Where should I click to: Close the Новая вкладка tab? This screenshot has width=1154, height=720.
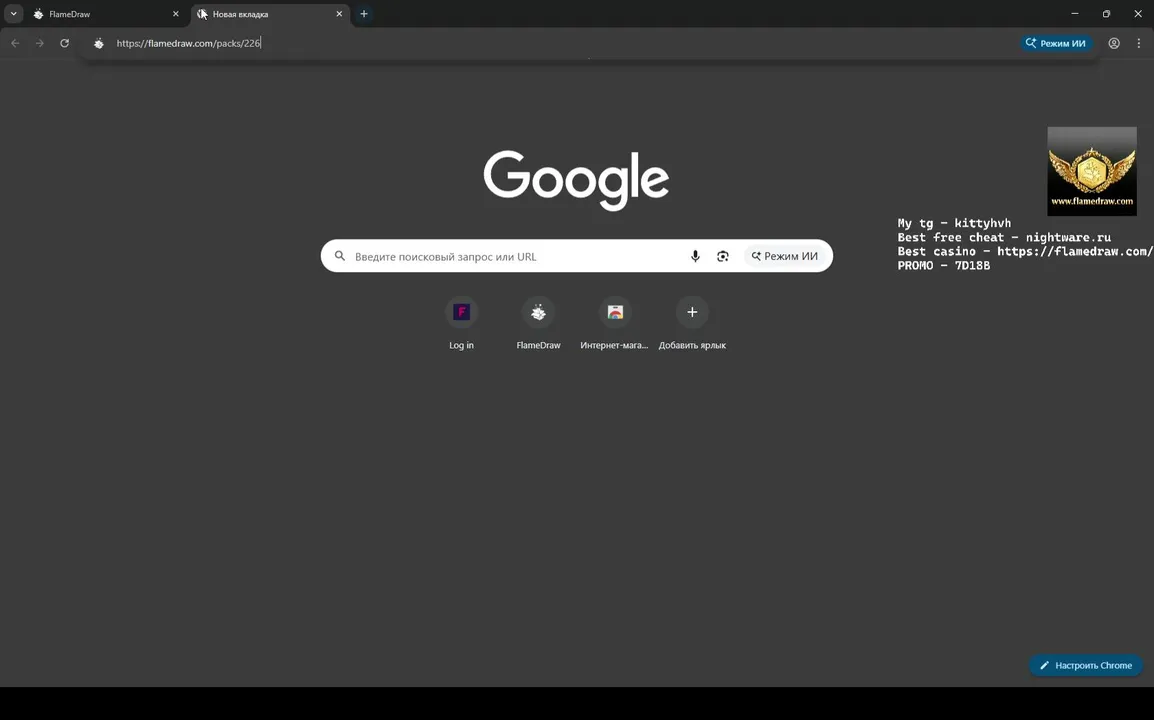click(339, 14)
